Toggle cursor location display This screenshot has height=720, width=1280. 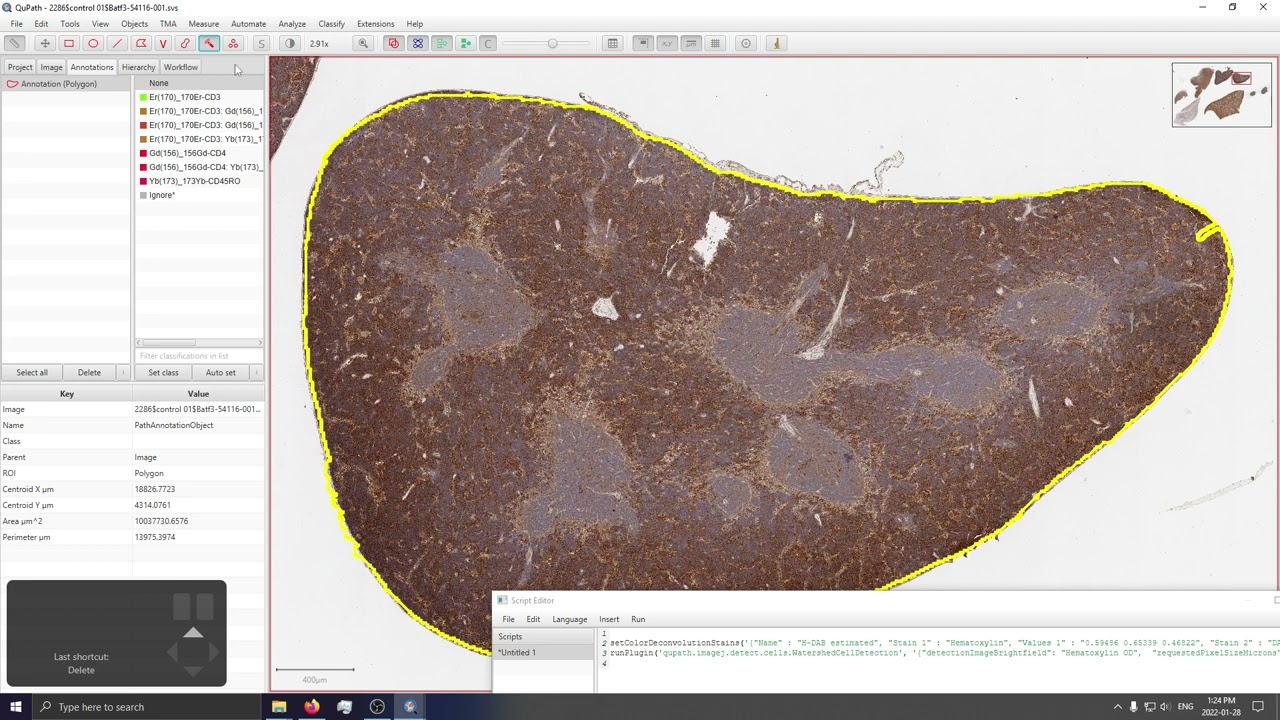[x=667, y=43]
